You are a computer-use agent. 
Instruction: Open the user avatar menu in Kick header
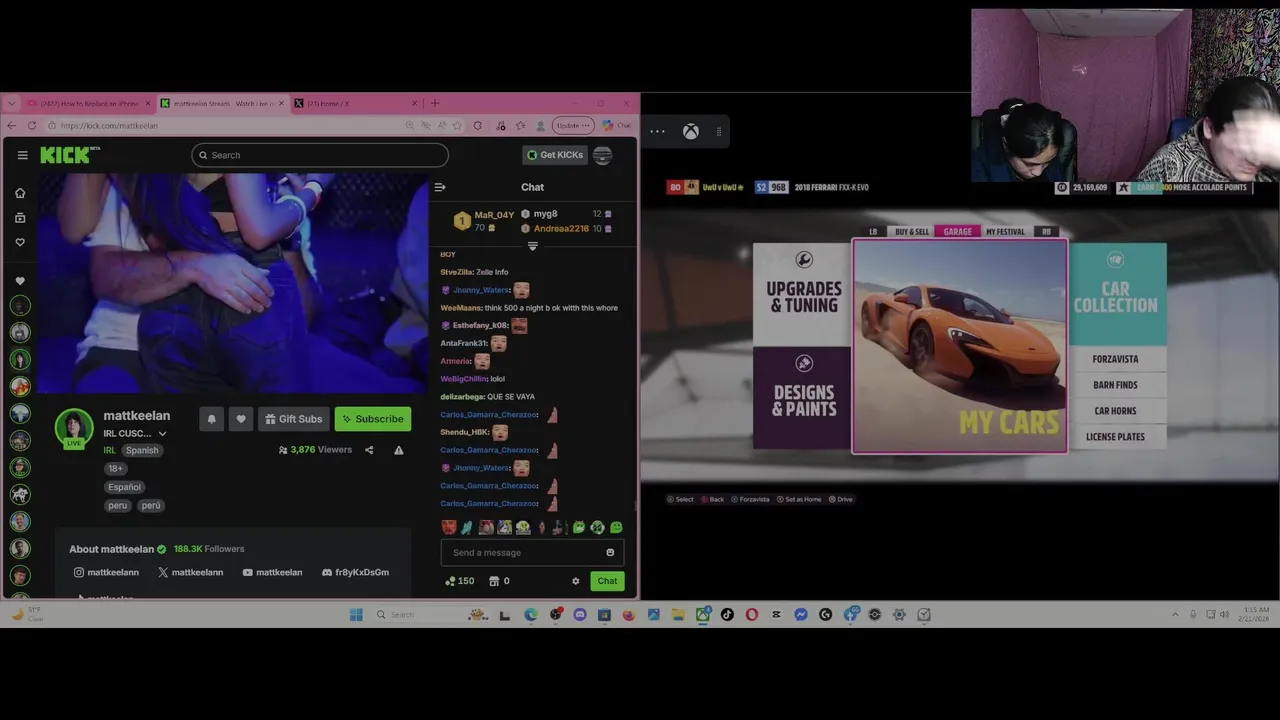[x=602, y=155]
